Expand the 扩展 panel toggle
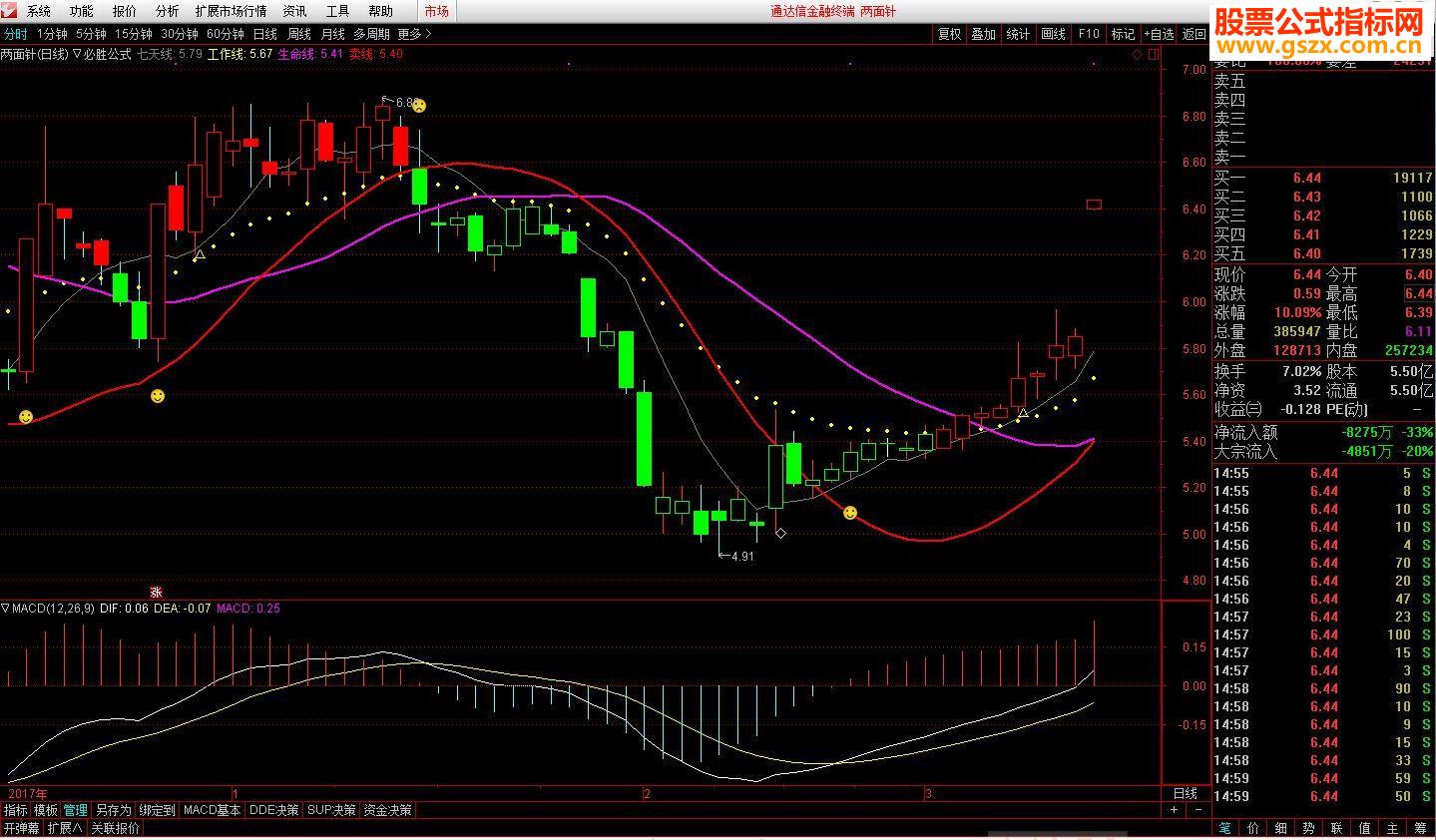The image size is (1436, 840). click(66, 829)
